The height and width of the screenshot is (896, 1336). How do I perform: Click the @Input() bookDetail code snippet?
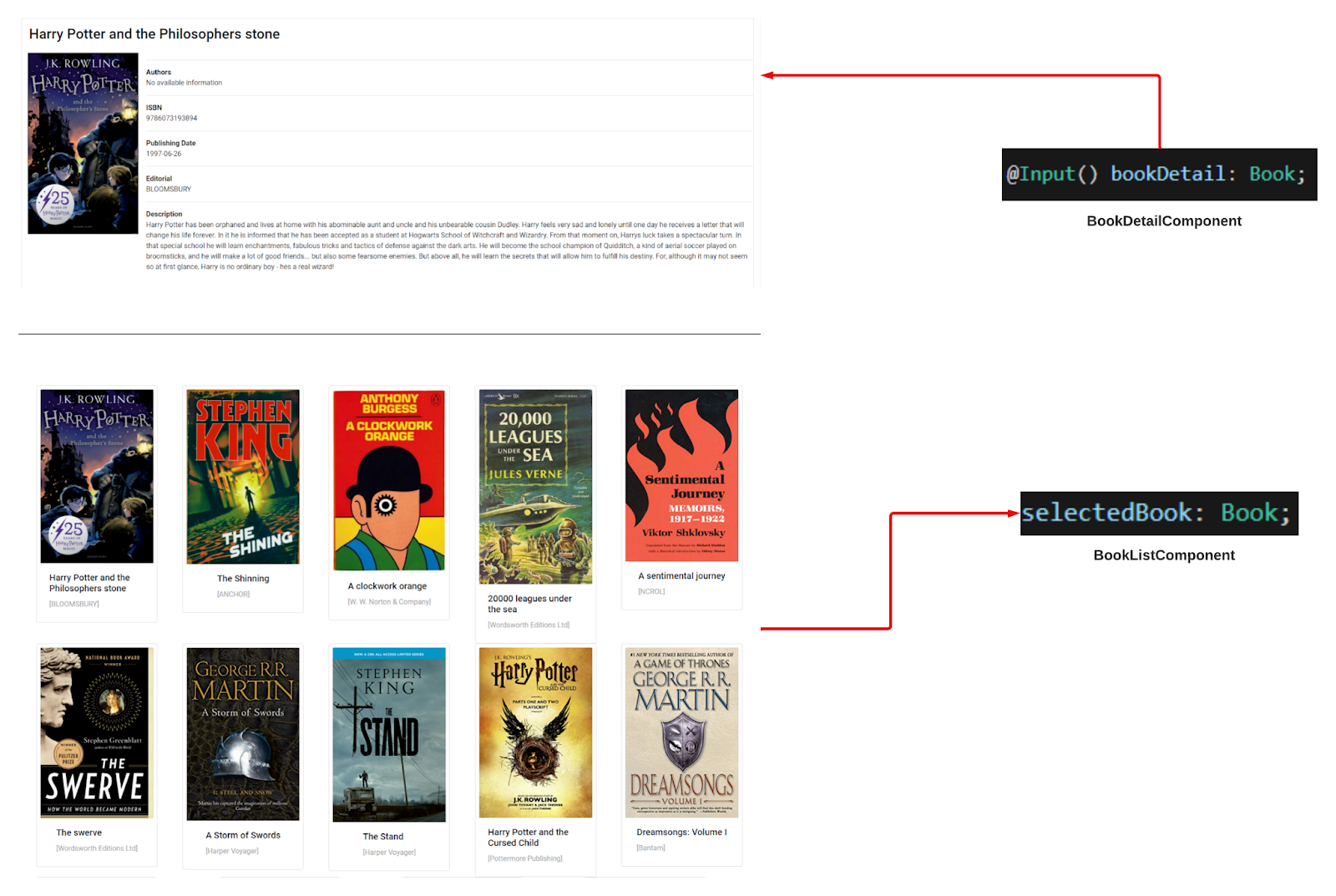click(1159, 175)
